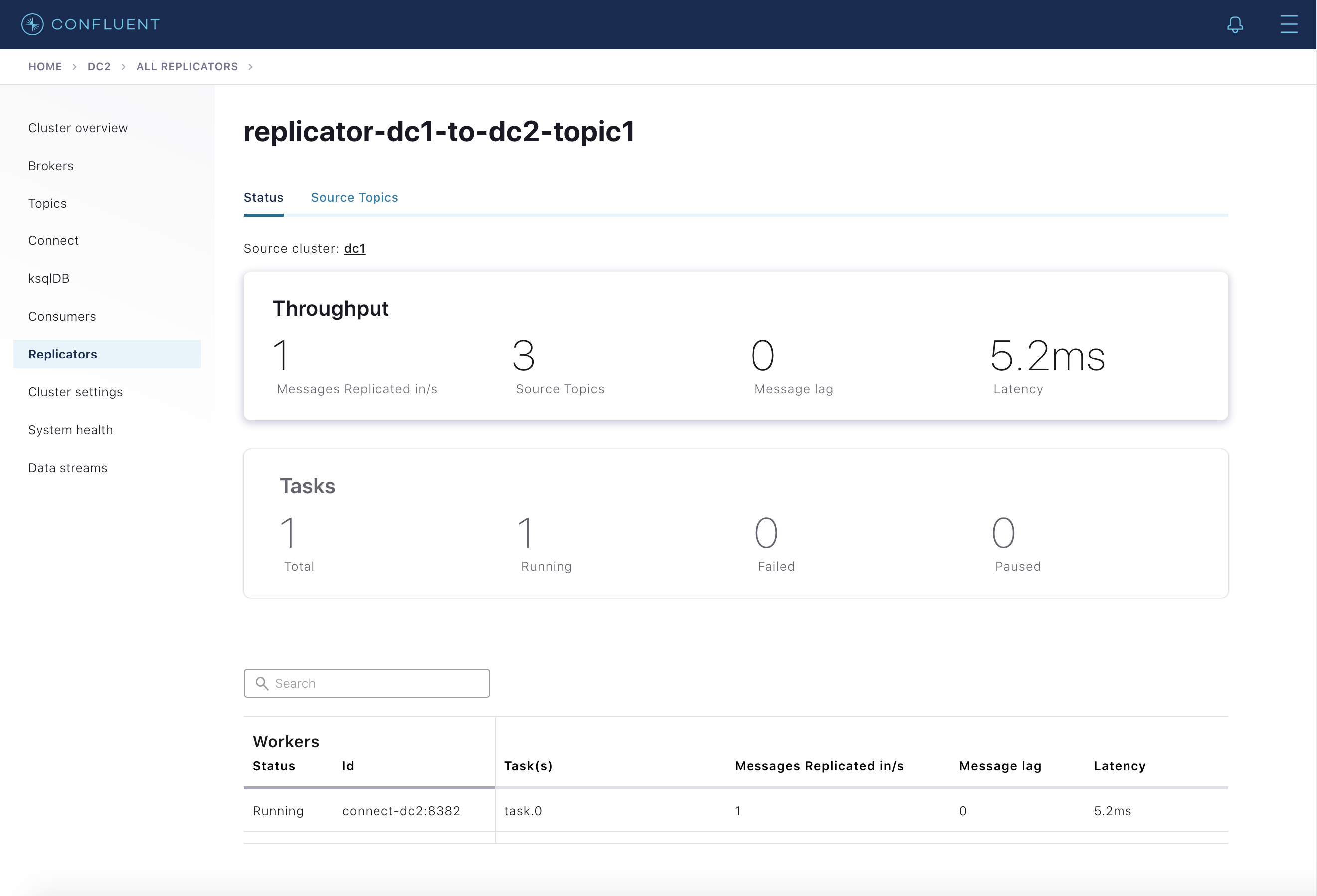
Task: Navigate to the ALL REPLICATORS breadcrumb
Action: 187,66
